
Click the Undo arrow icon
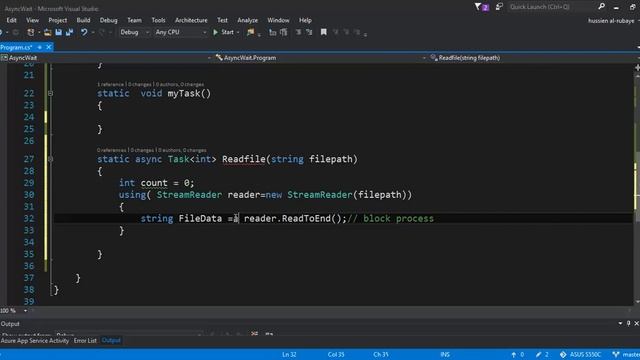84,32
